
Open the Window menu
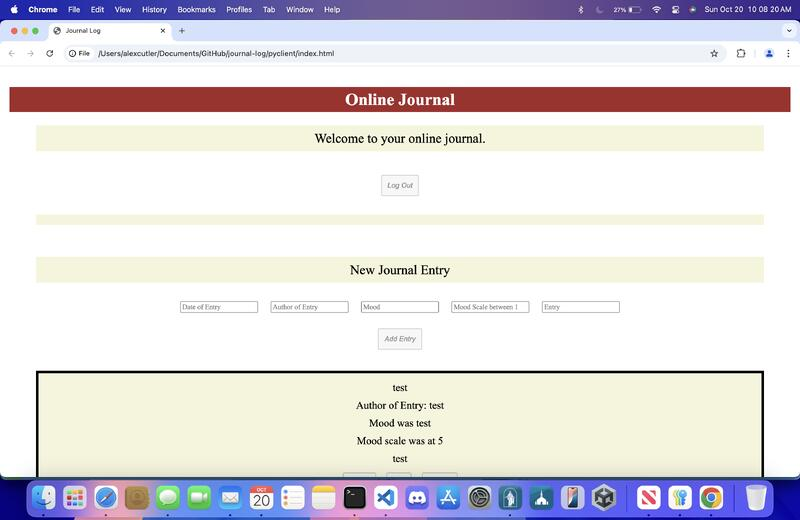pyautogui.click(x=299, y=9)
